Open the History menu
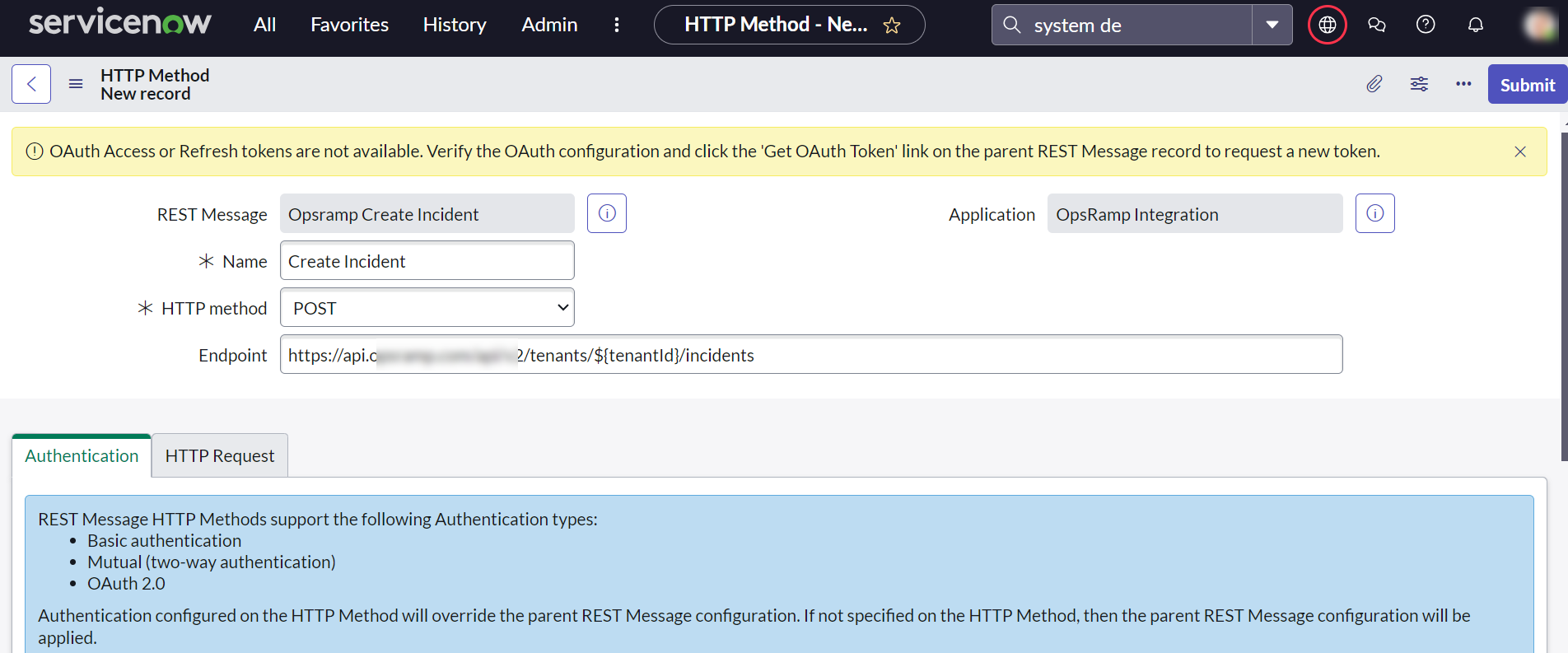This screenshot has height=653, width=1568. (455, 25)
